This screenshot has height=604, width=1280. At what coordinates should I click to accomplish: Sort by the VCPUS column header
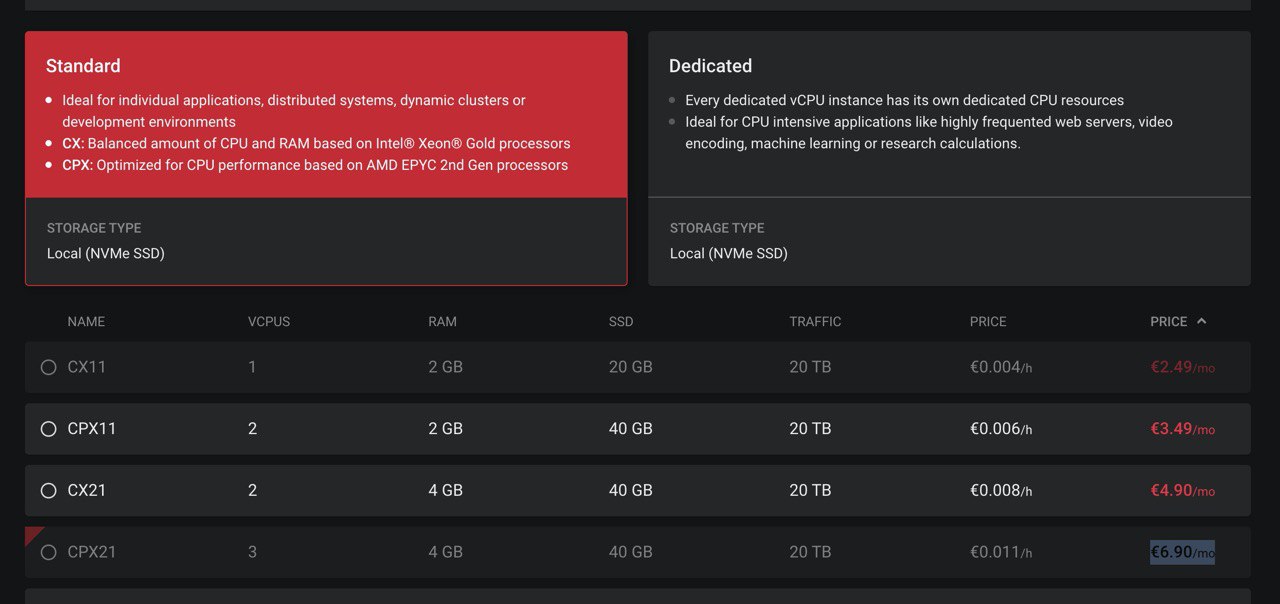coord(269,322)
